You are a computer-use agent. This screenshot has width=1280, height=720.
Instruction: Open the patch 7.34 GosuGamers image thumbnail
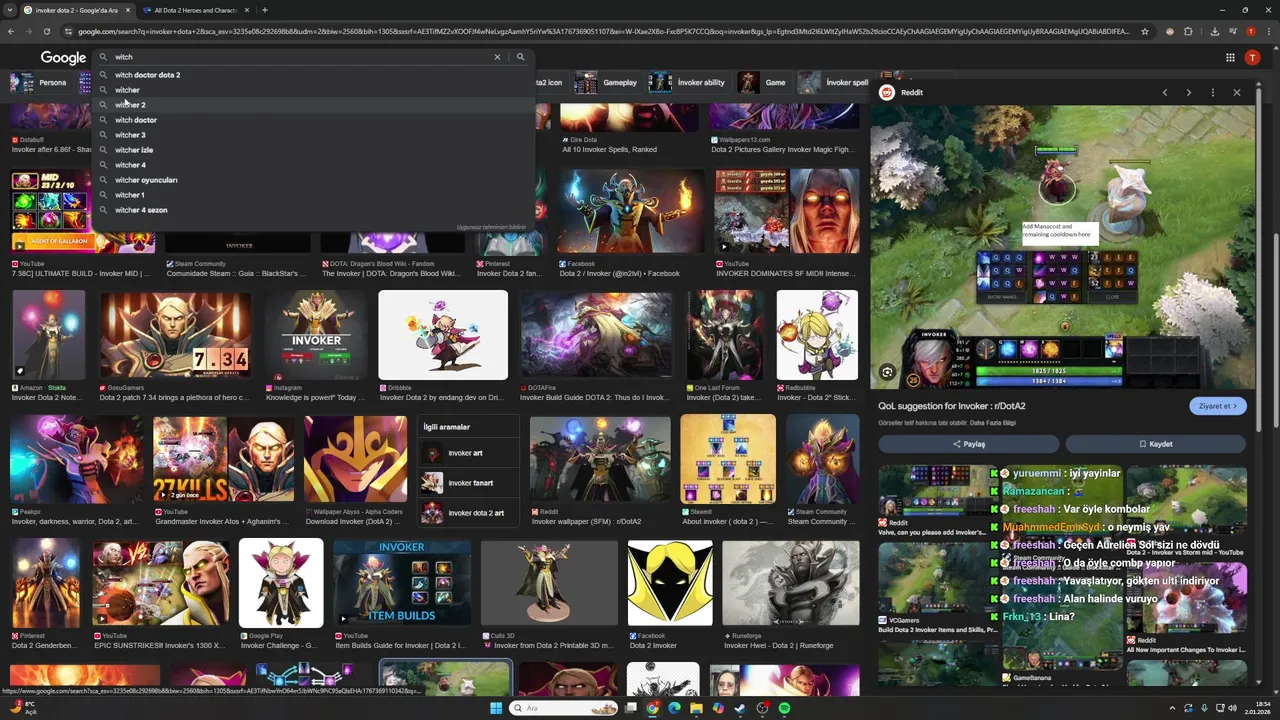point(175,335)
